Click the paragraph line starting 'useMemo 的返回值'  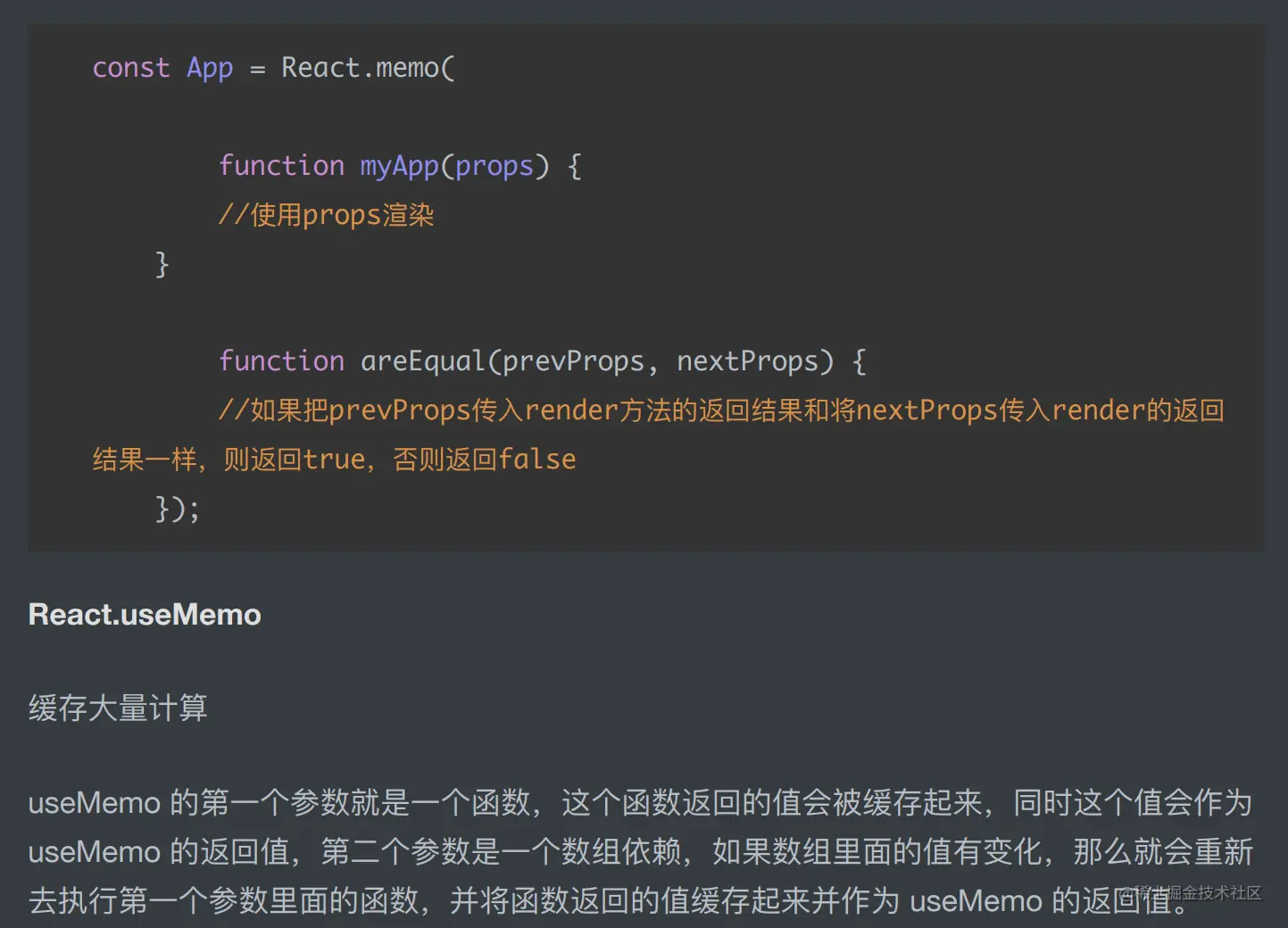pyautogui.click(x=640, y=852)
